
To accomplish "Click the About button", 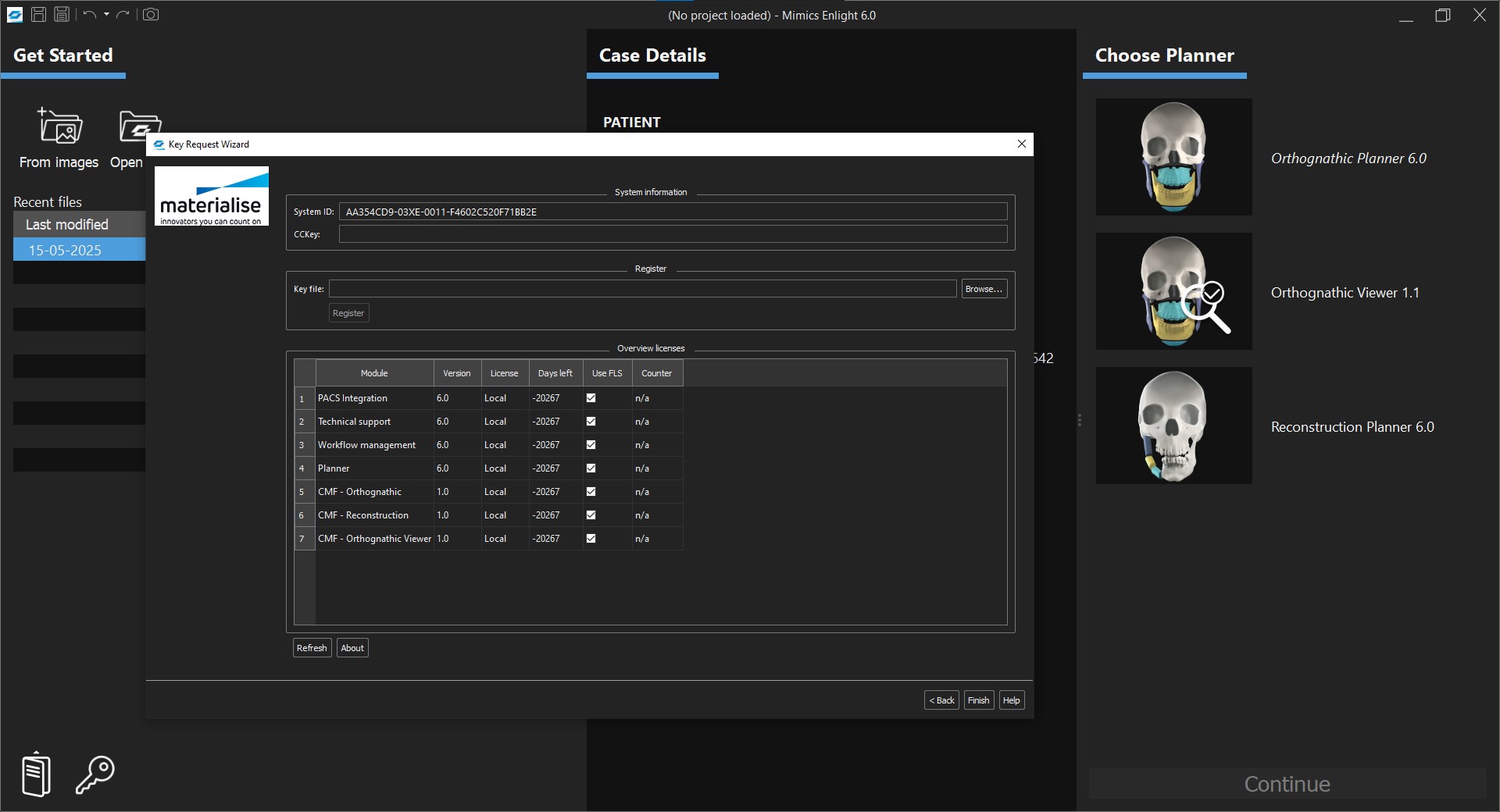I will pos(352,648).
